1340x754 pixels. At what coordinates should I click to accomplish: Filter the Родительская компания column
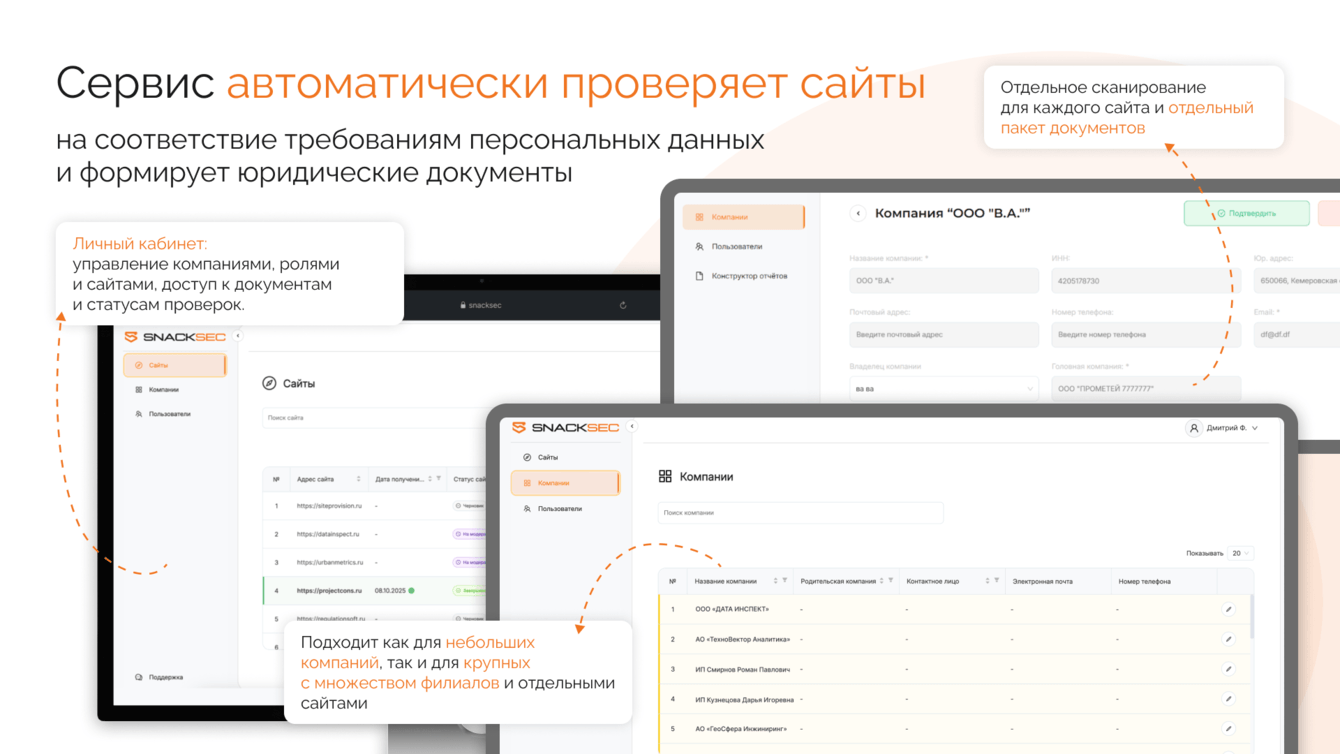[x=891, y=581]
